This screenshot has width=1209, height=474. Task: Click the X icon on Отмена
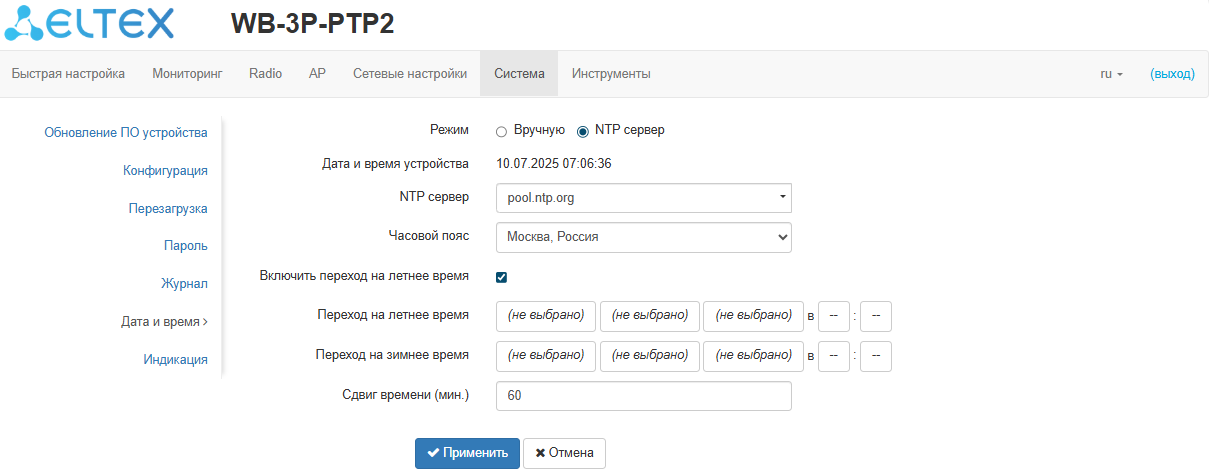click(540, 453)
